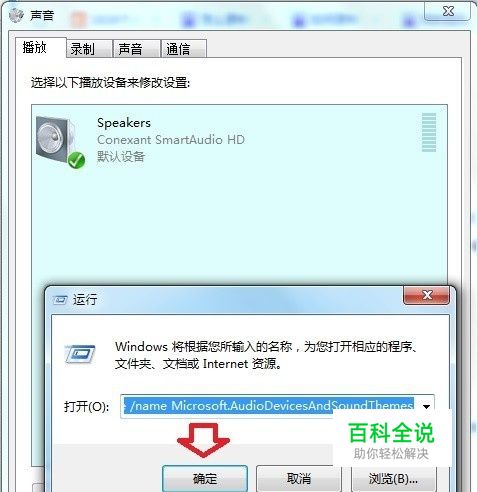The image size is (477, 492).
Task: Select the Conexant SmartAudio HD device entry
Action: (239, 141)
